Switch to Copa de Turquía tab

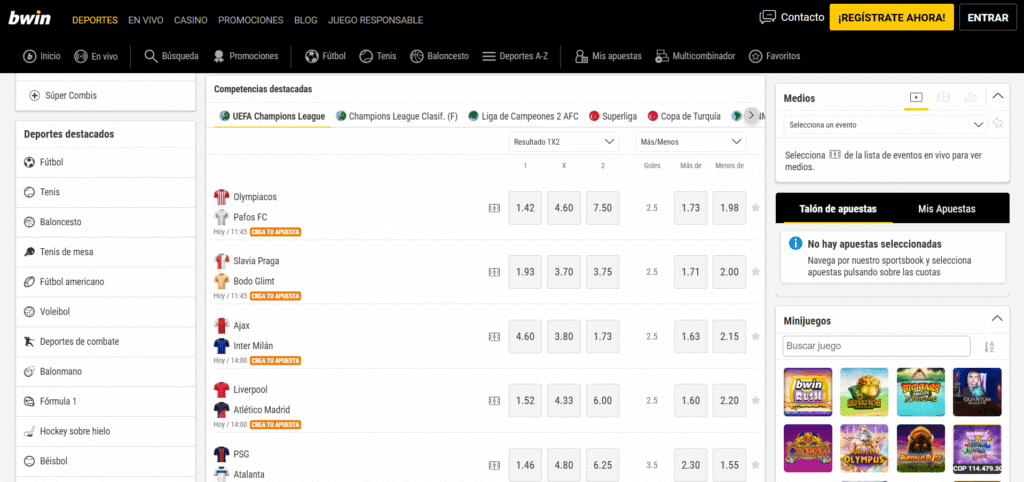(x=684, y=116)
